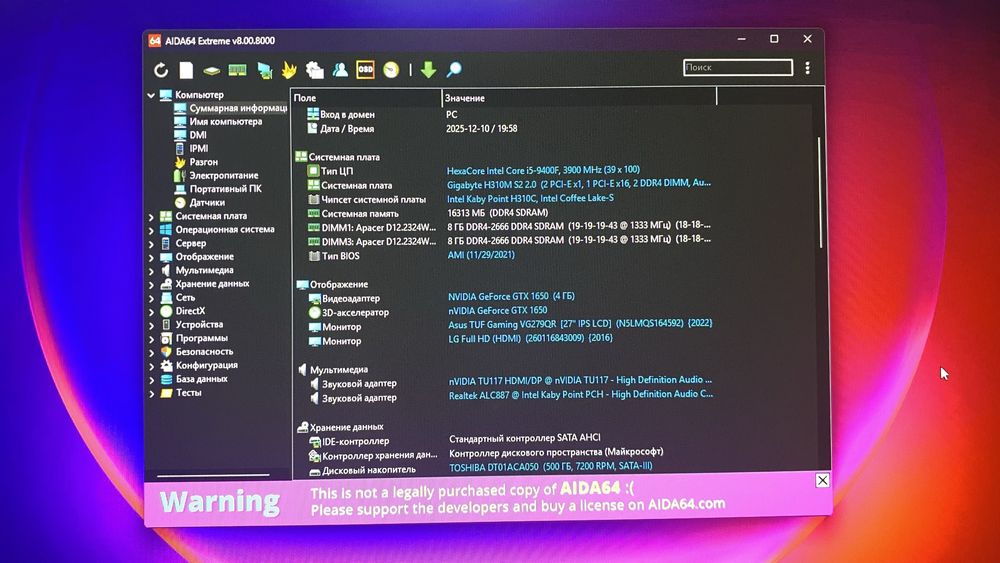The width and height of the screenshot is (1000, 563).
Task: Click the magnifier search icon
Action: [x=454, y=69]
